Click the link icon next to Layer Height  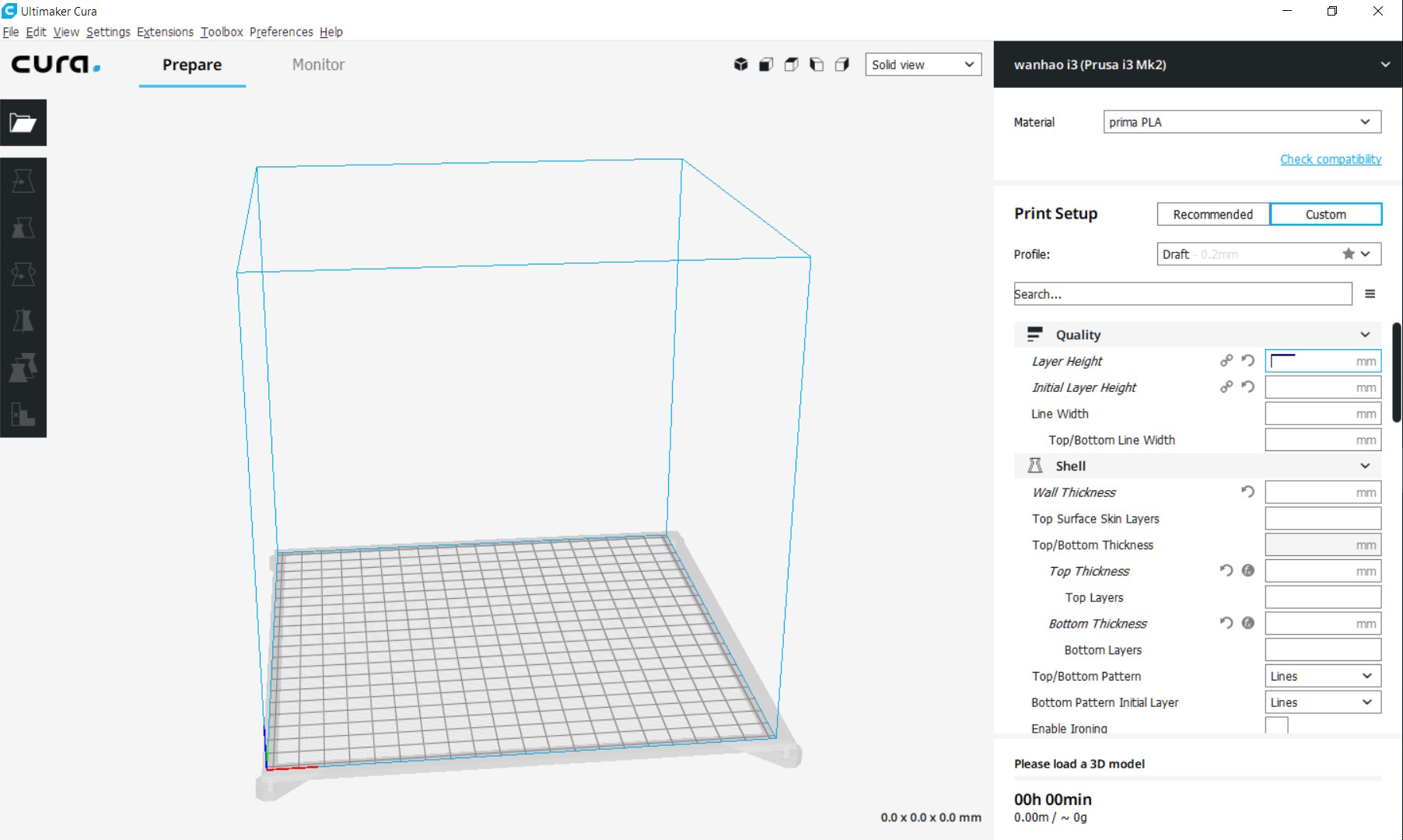pyautogui.click(x=1226, y=361)
